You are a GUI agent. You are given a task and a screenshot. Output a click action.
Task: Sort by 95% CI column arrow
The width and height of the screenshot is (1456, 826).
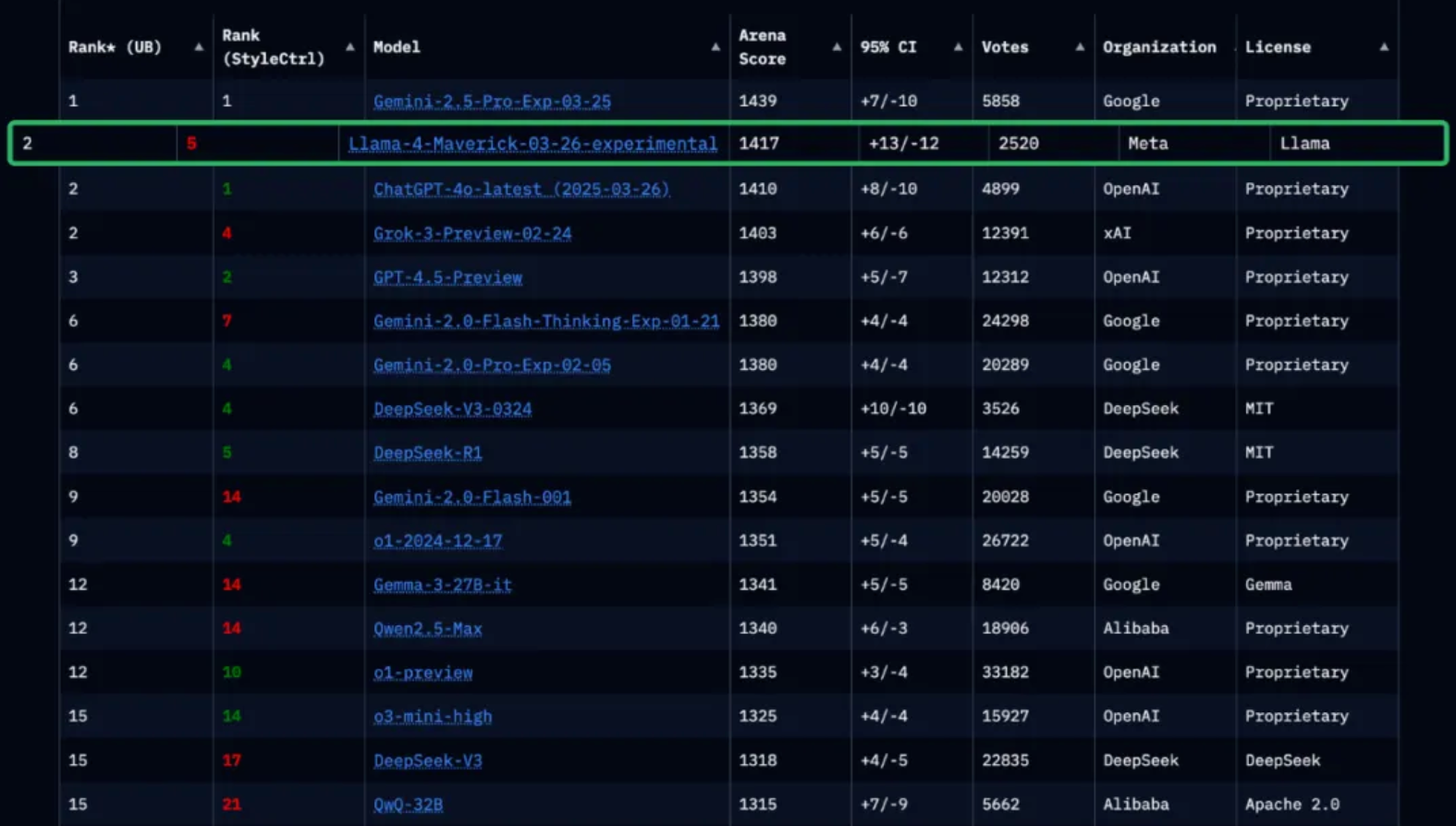tap(958, 47)
